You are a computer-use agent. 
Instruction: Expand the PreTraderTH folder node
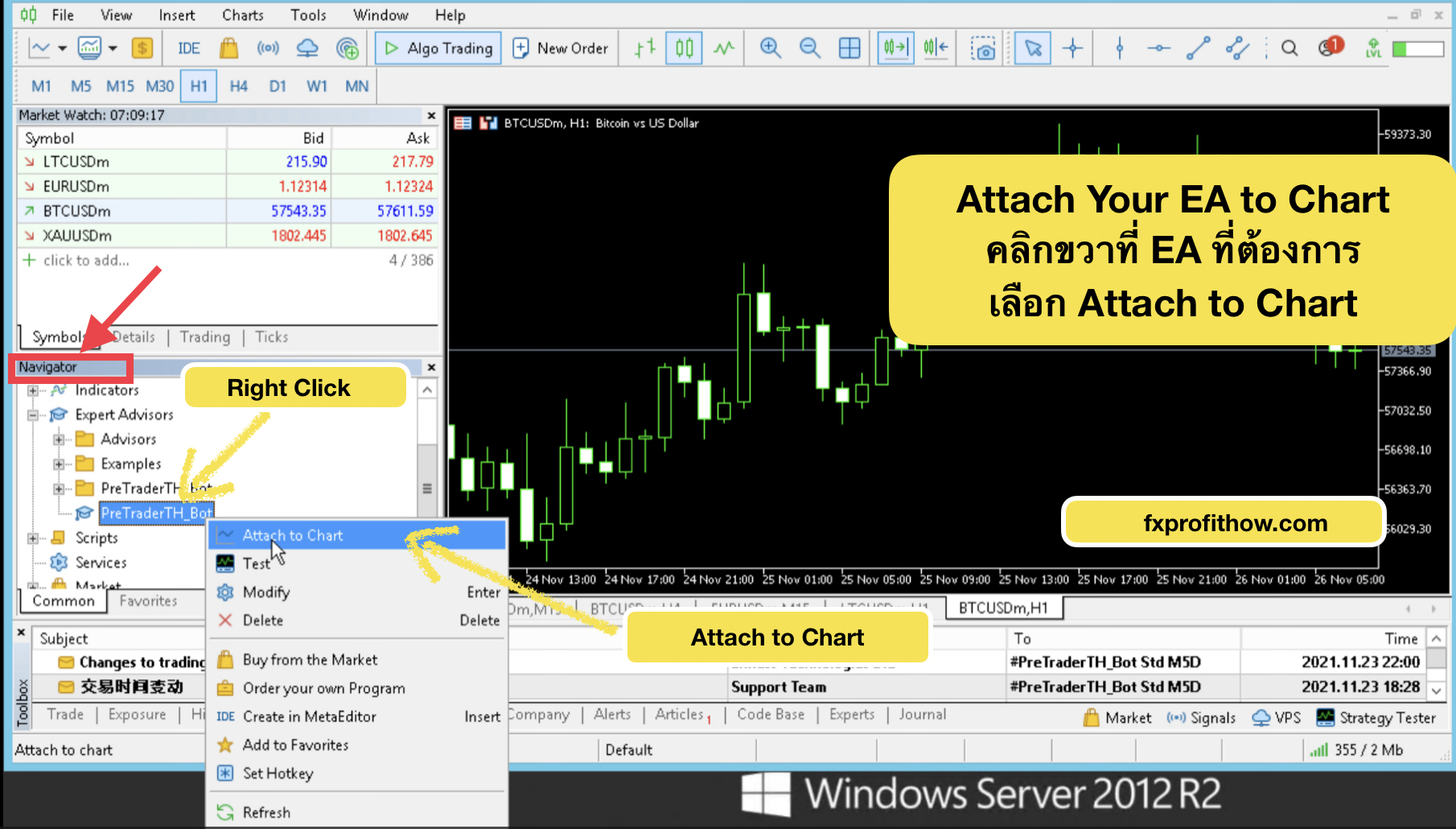(59, 489)
